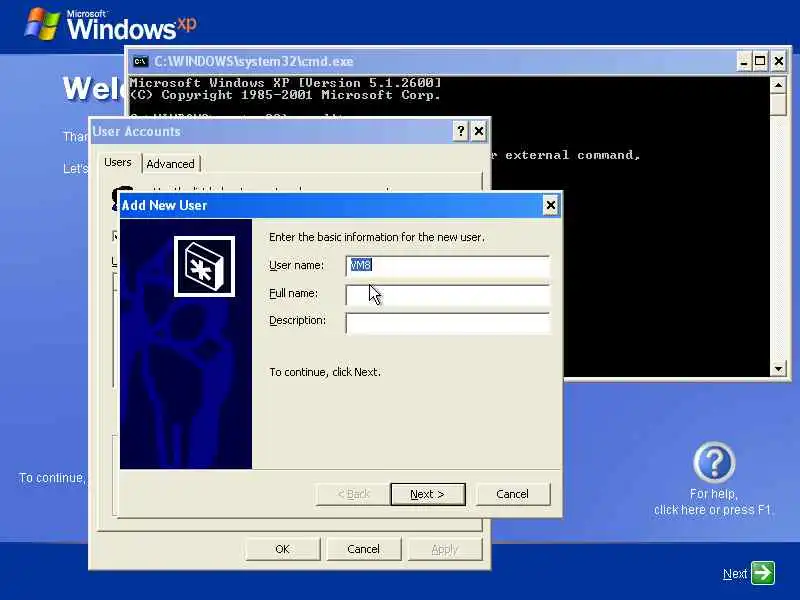Screen dimensions: 800x600
Task: Click into the User name field
Action: click(447, 266)
